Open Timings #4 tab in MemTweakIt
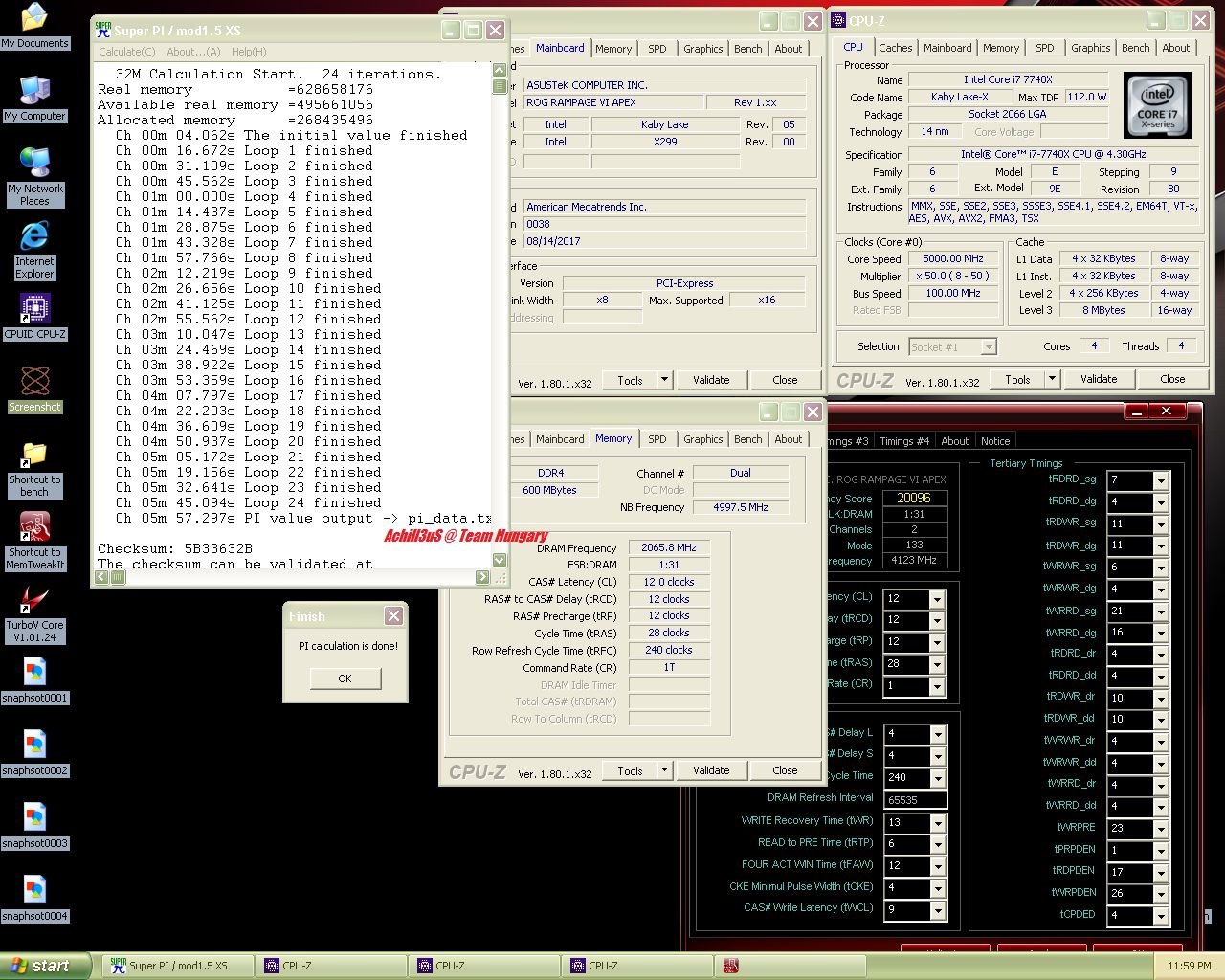The width and height of the screenshot is (1225, 980). click(x=904, y=441)
